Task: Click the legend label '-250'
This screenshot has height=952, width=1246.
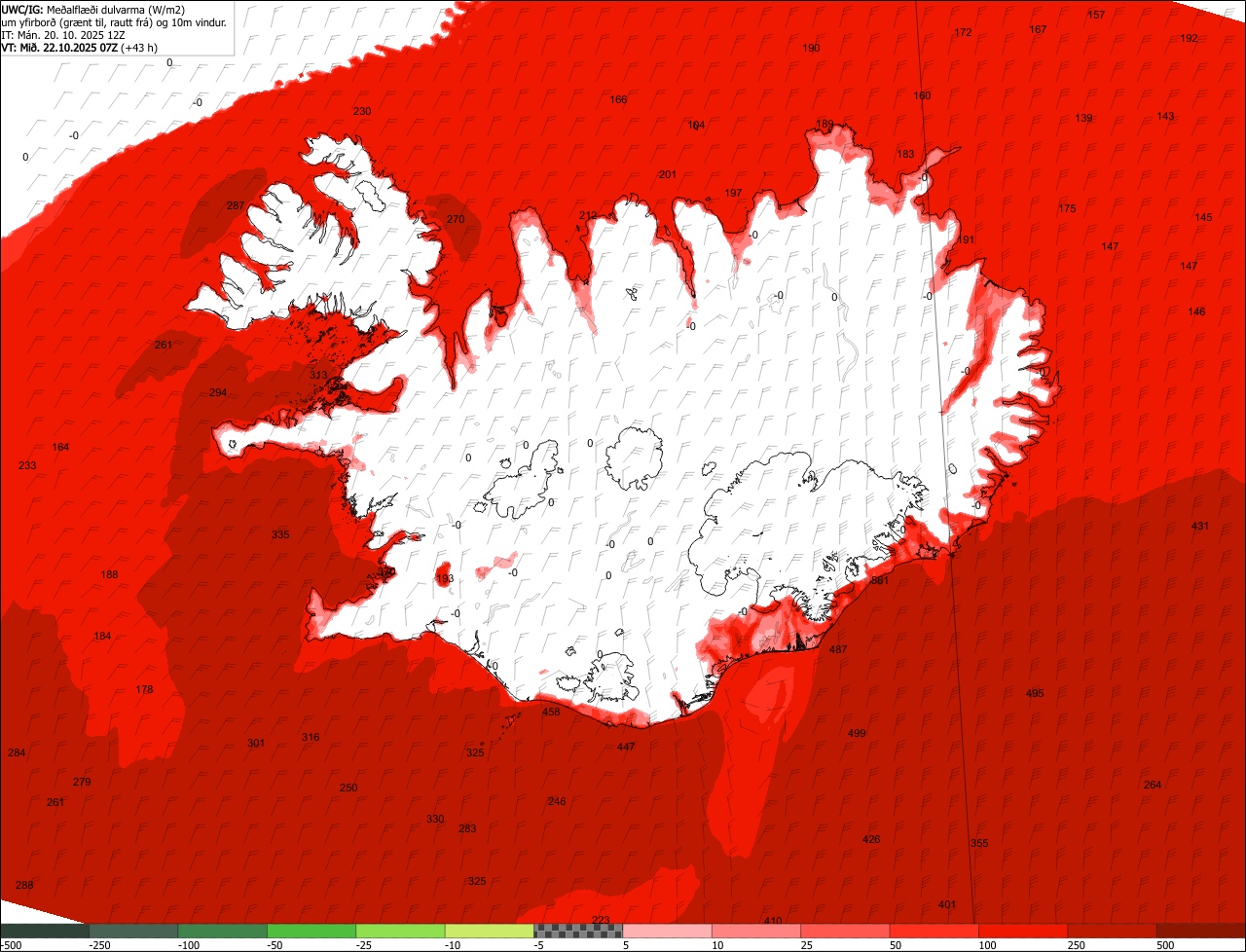Action: pos(98,945)
